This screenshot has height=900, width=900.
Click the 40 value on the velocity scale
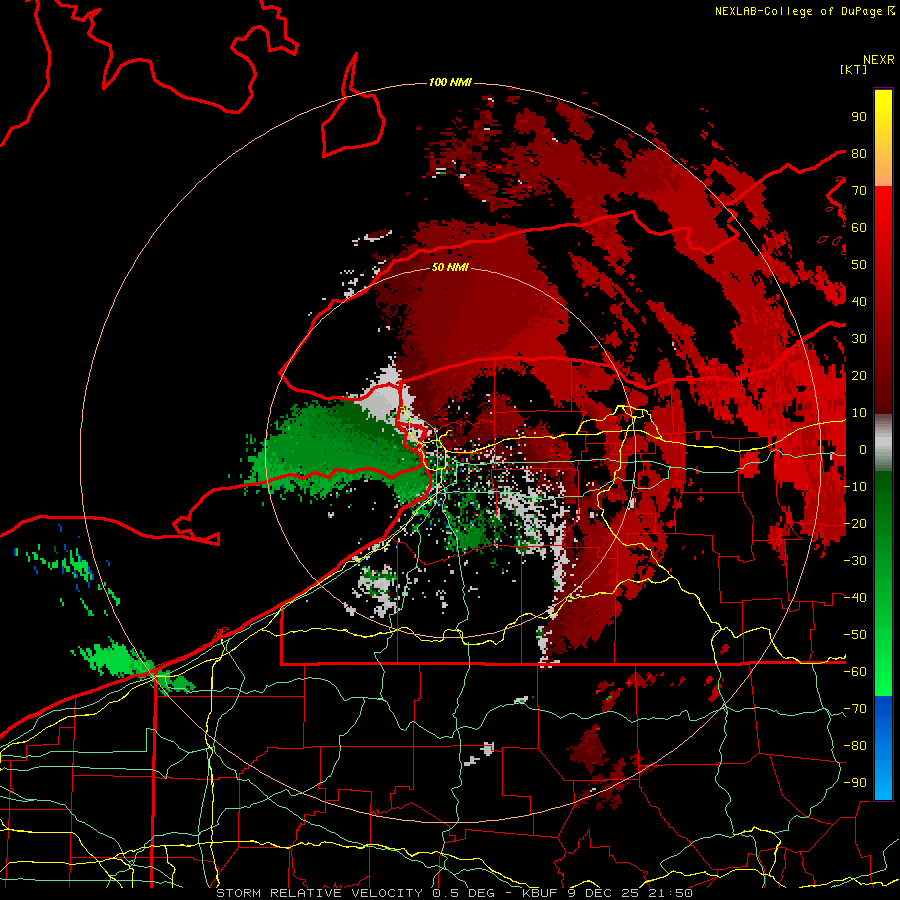pyautogui.click(x=859, y=301)
